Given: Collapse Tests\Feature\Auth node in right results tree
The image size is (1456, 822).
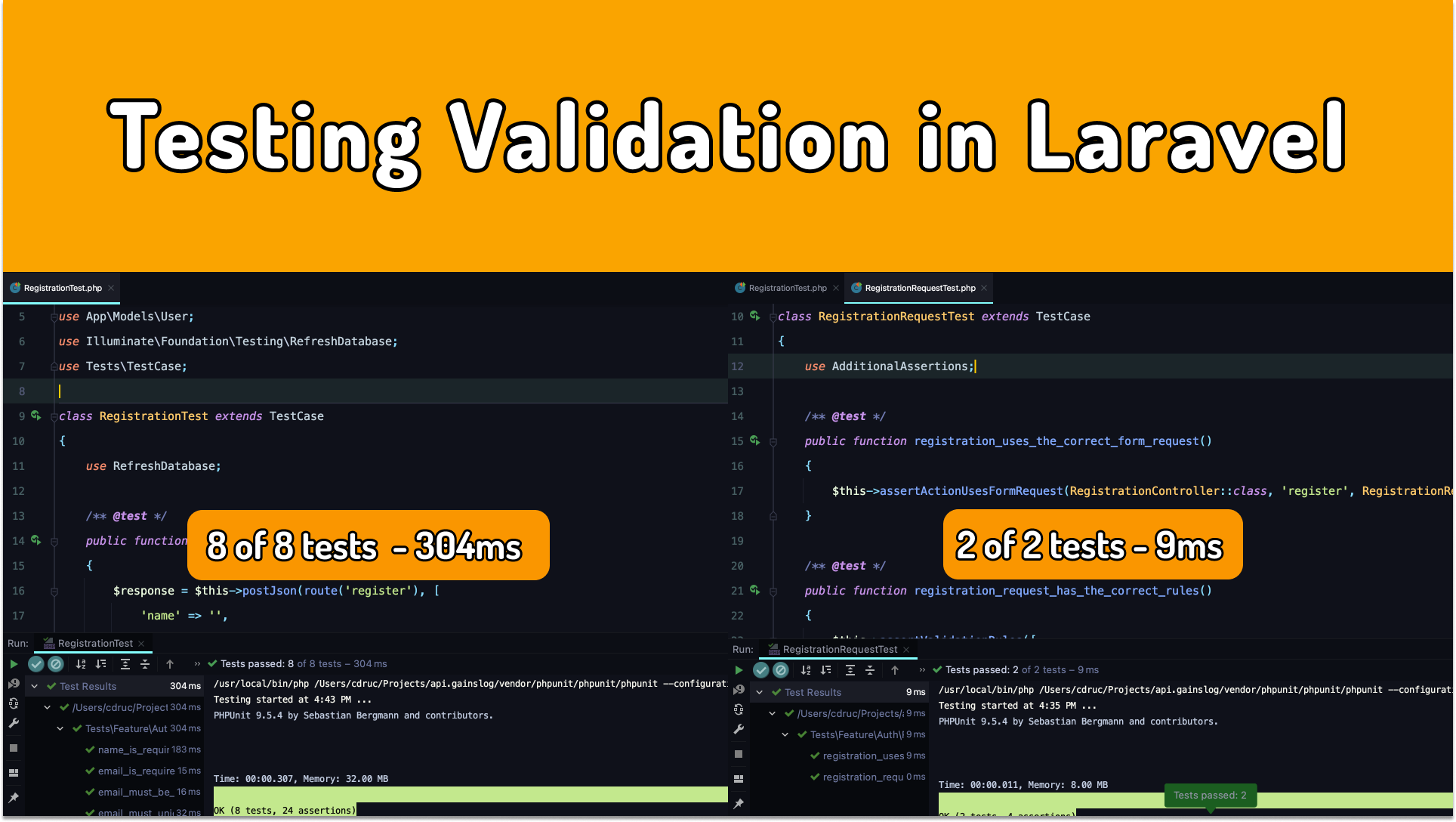Looking at the screenshot, I should (785, 734).
